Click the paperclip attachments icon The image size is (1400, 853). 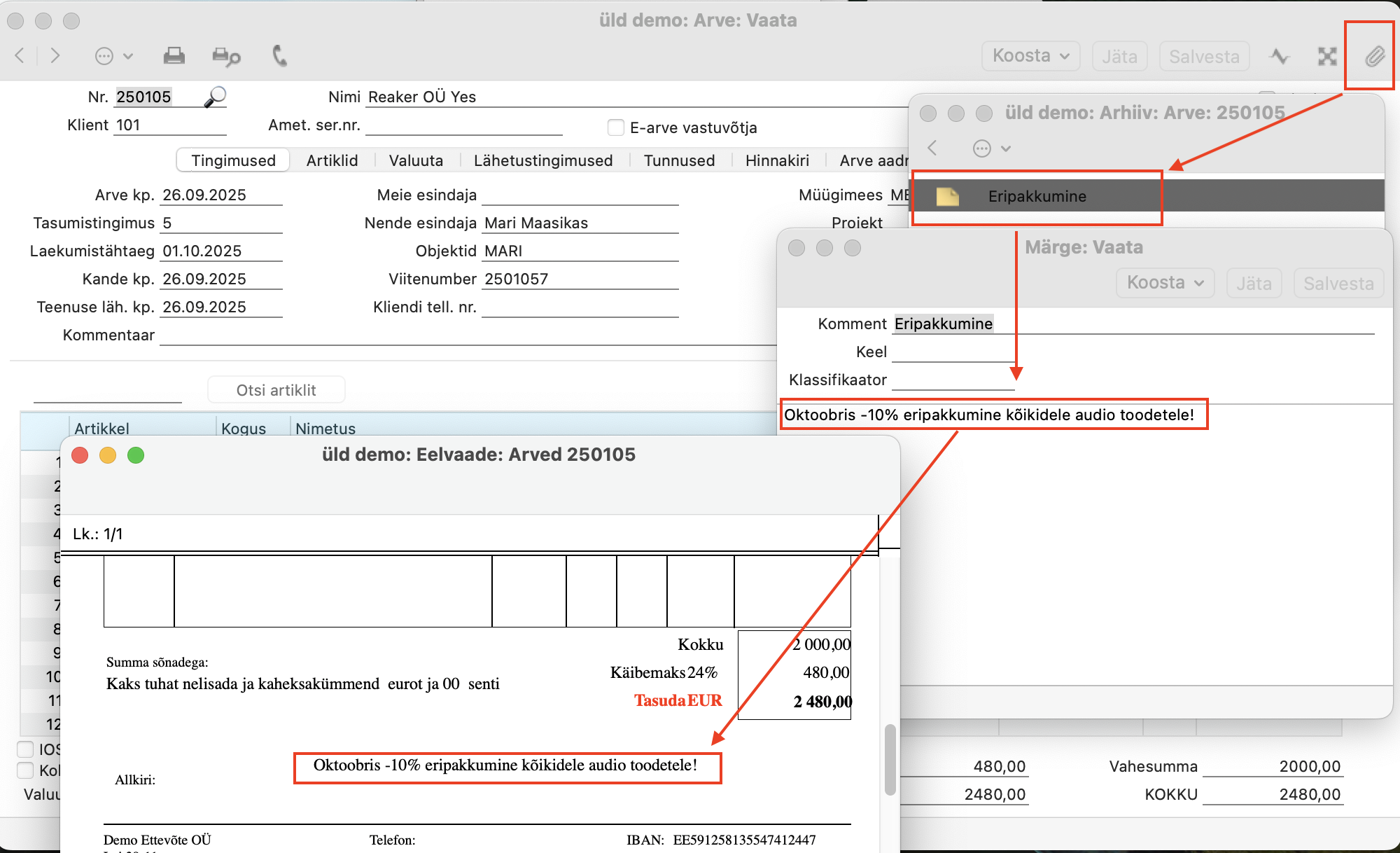pyautogui.click(x=1374, y=56)
